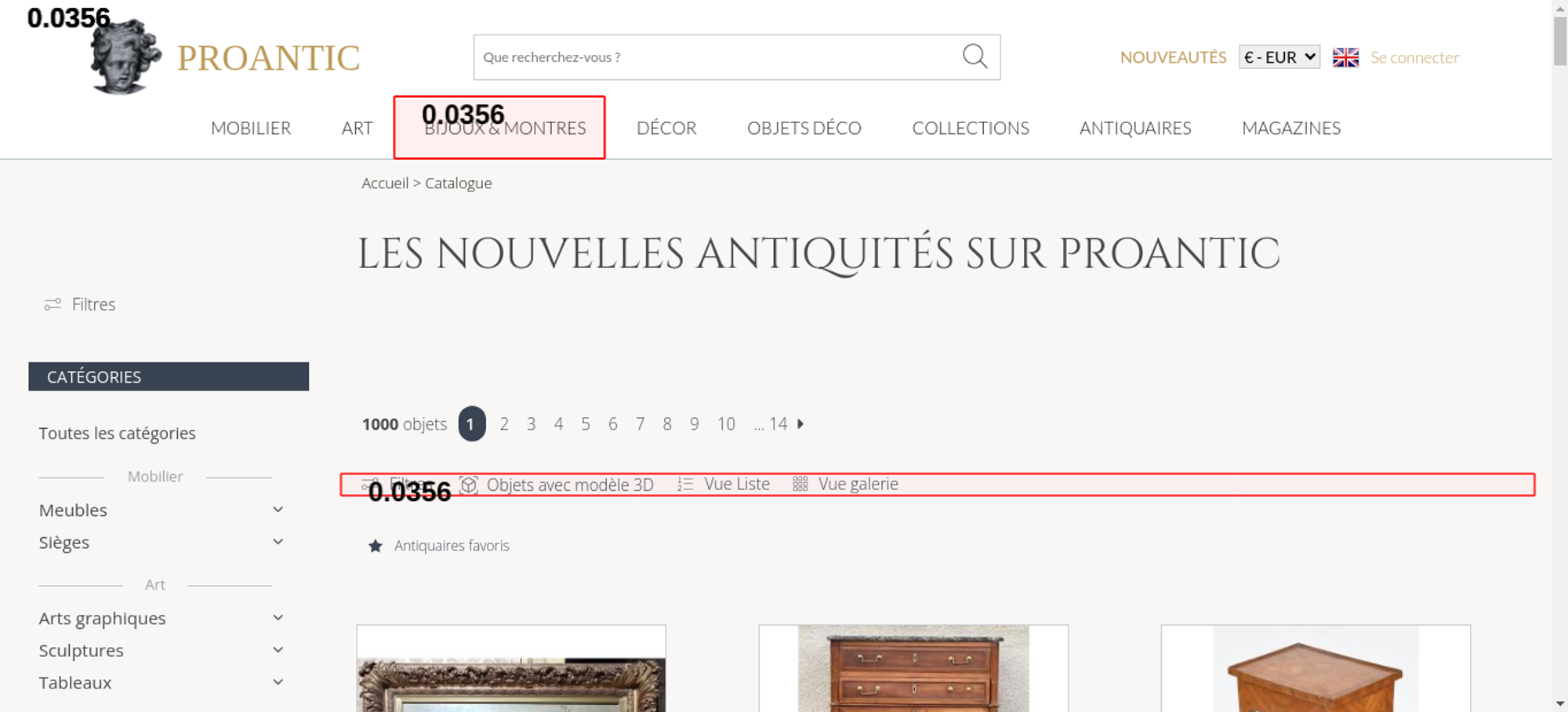Go to page 3

(x=531, y=424)
